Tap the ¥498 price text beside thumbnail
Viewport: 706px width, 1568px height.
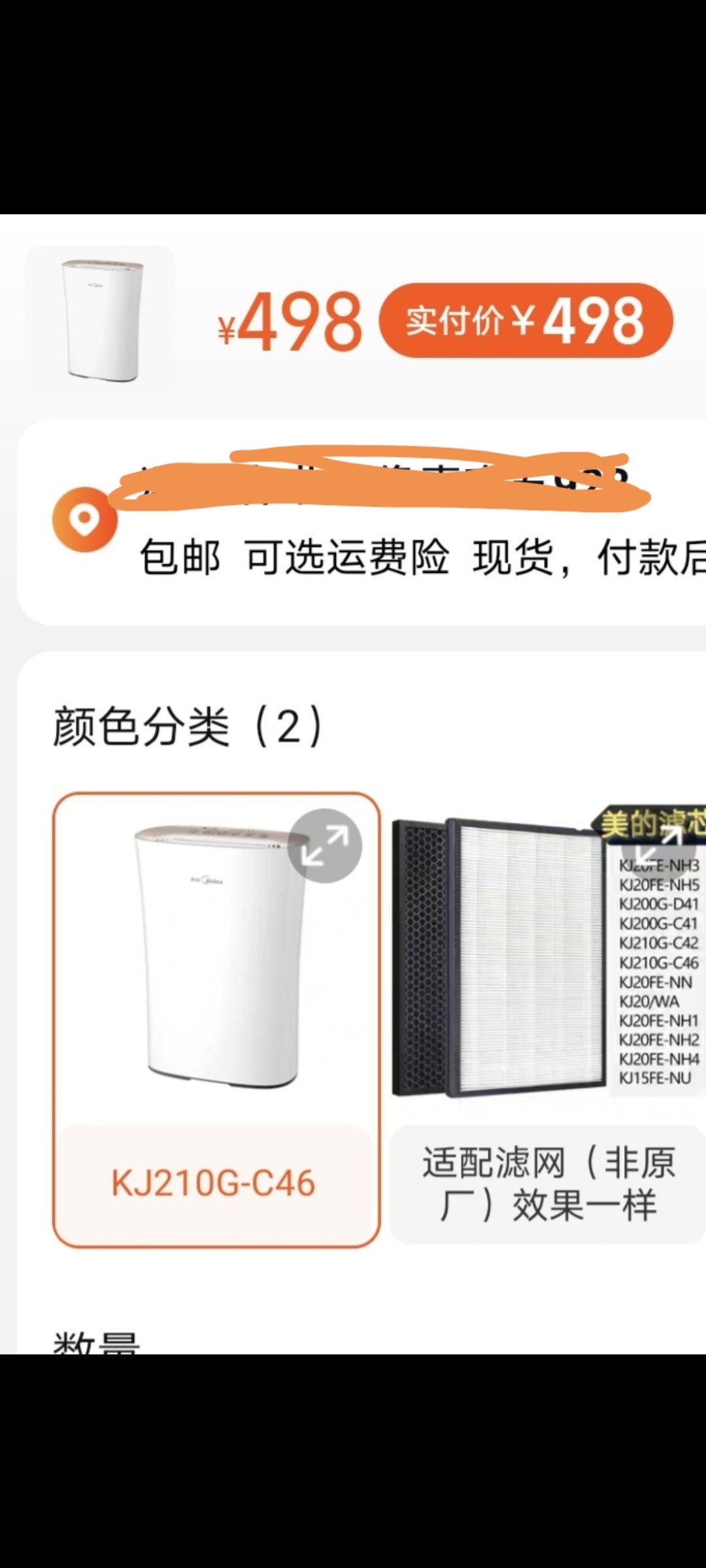(x=290, y=321)
